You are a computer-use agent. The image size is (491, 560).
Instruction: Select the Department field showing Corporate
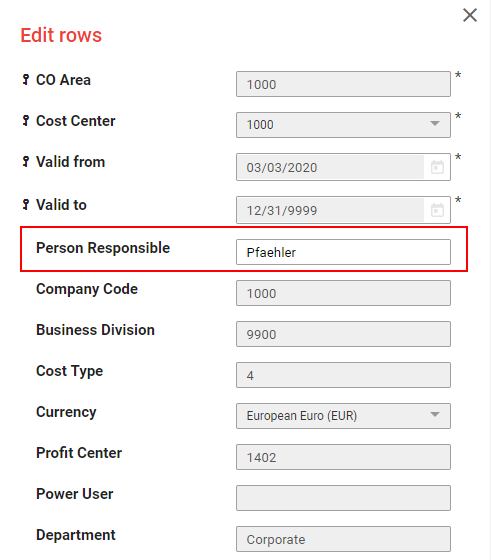(343, 539)
